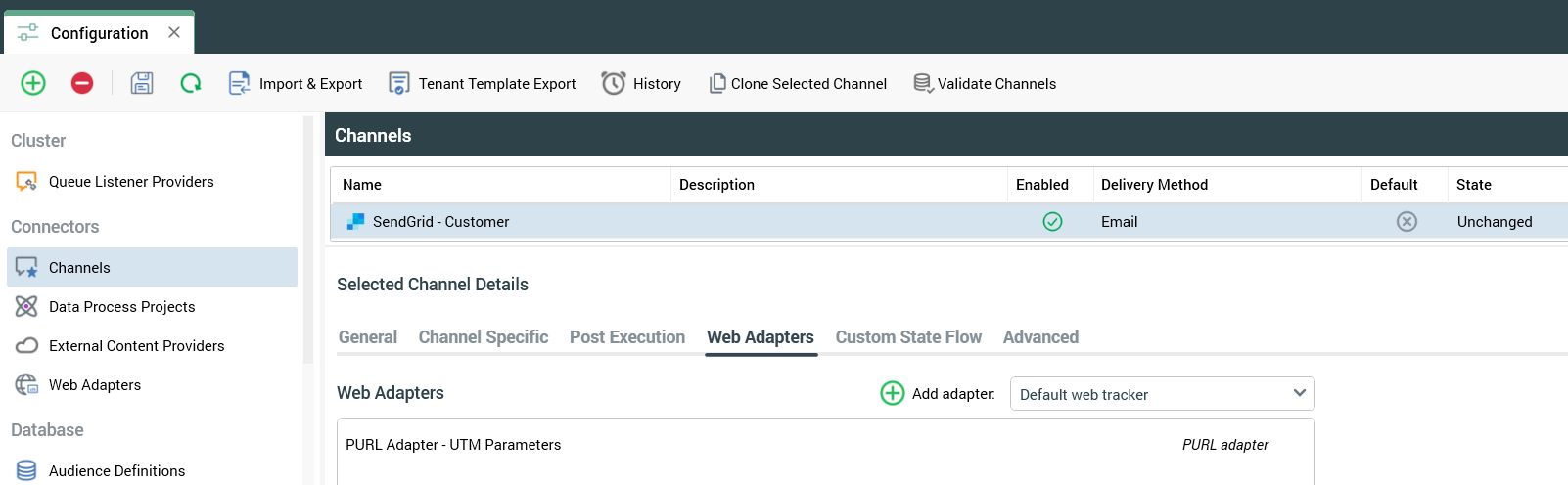Screen dimensions: 1568x485
Task: Click the green add new item icon
Action: pos(33,83)
